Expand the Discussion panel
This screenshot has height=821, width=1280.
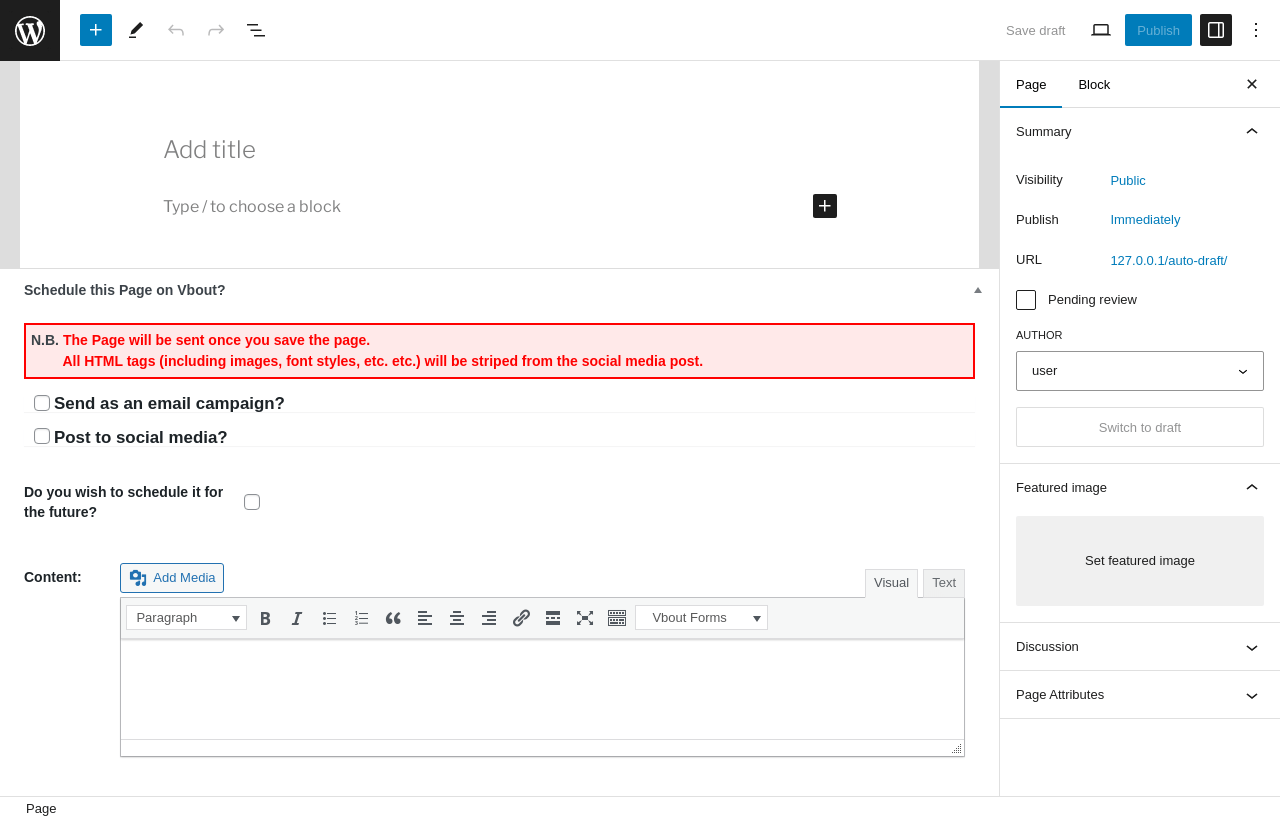click(x=1140, y=647)
